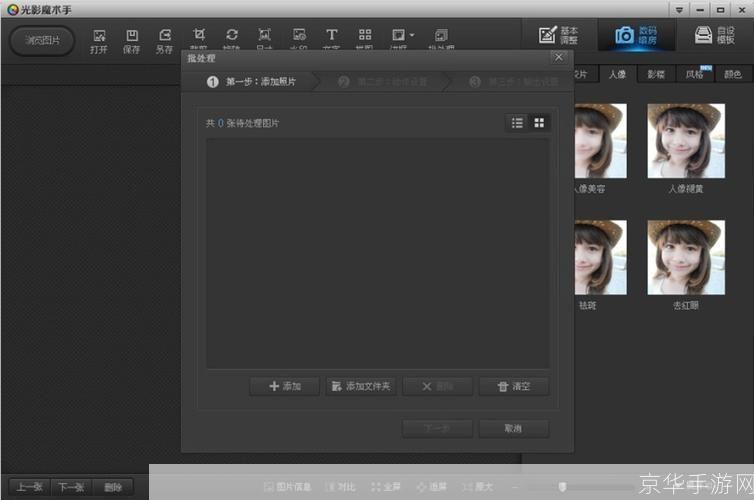Apply the 去红眼 effect thumbnail
754x500 pixels.
(x=686, y=257)
